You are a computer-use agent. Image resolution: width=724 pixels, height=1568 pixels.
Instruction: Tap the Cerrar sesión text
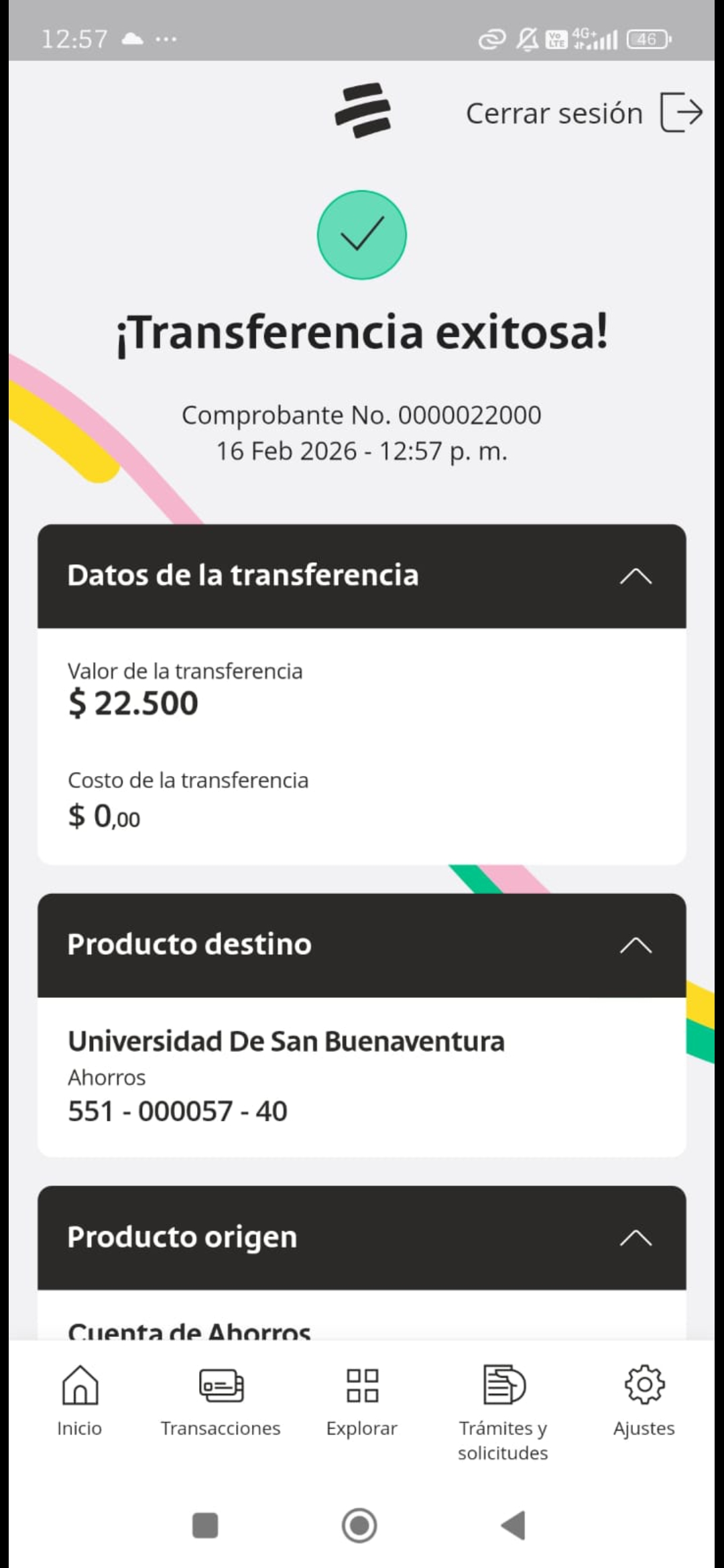point(554,113)
